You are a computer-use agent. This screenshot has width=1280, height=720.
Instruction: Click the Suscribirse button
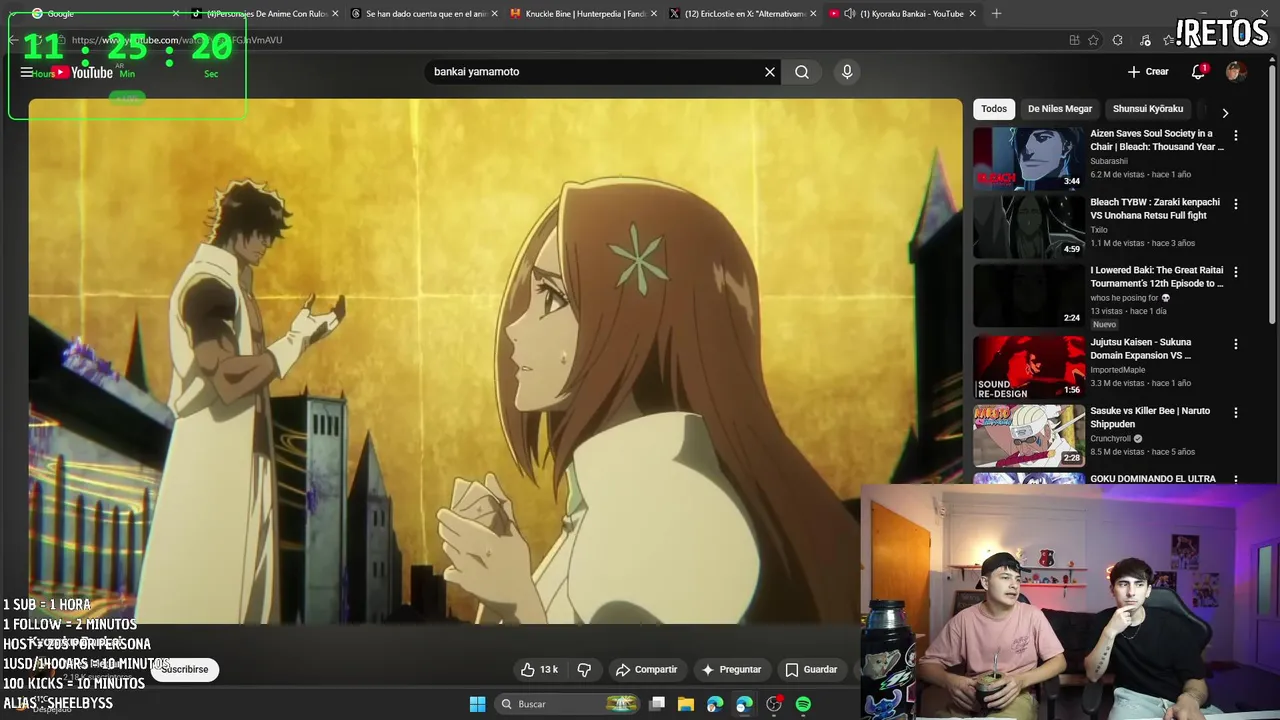(x=185, y=669)
